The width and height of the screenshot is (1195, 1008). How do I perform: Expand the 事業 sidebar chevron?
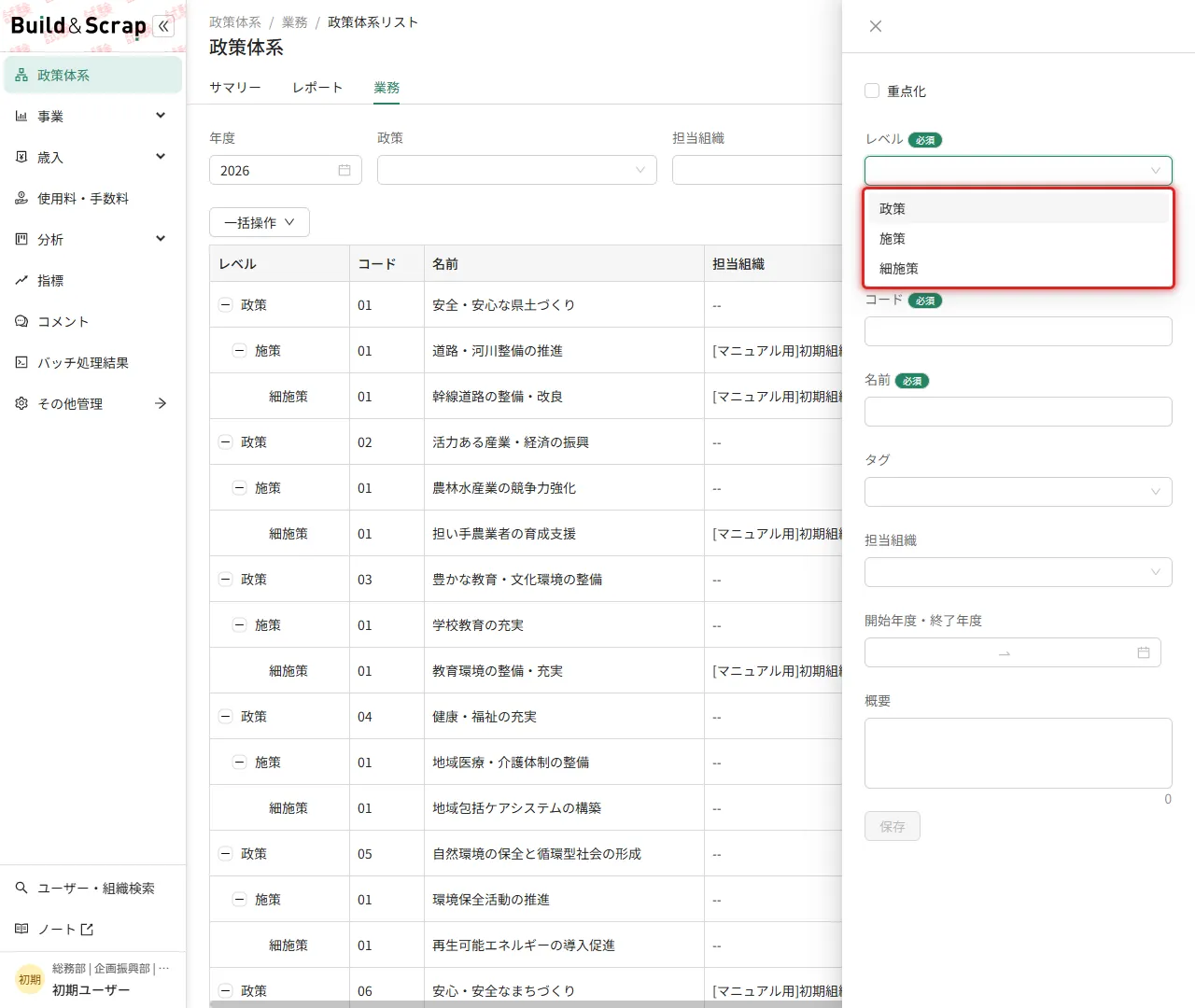click(x=161, y=116)
